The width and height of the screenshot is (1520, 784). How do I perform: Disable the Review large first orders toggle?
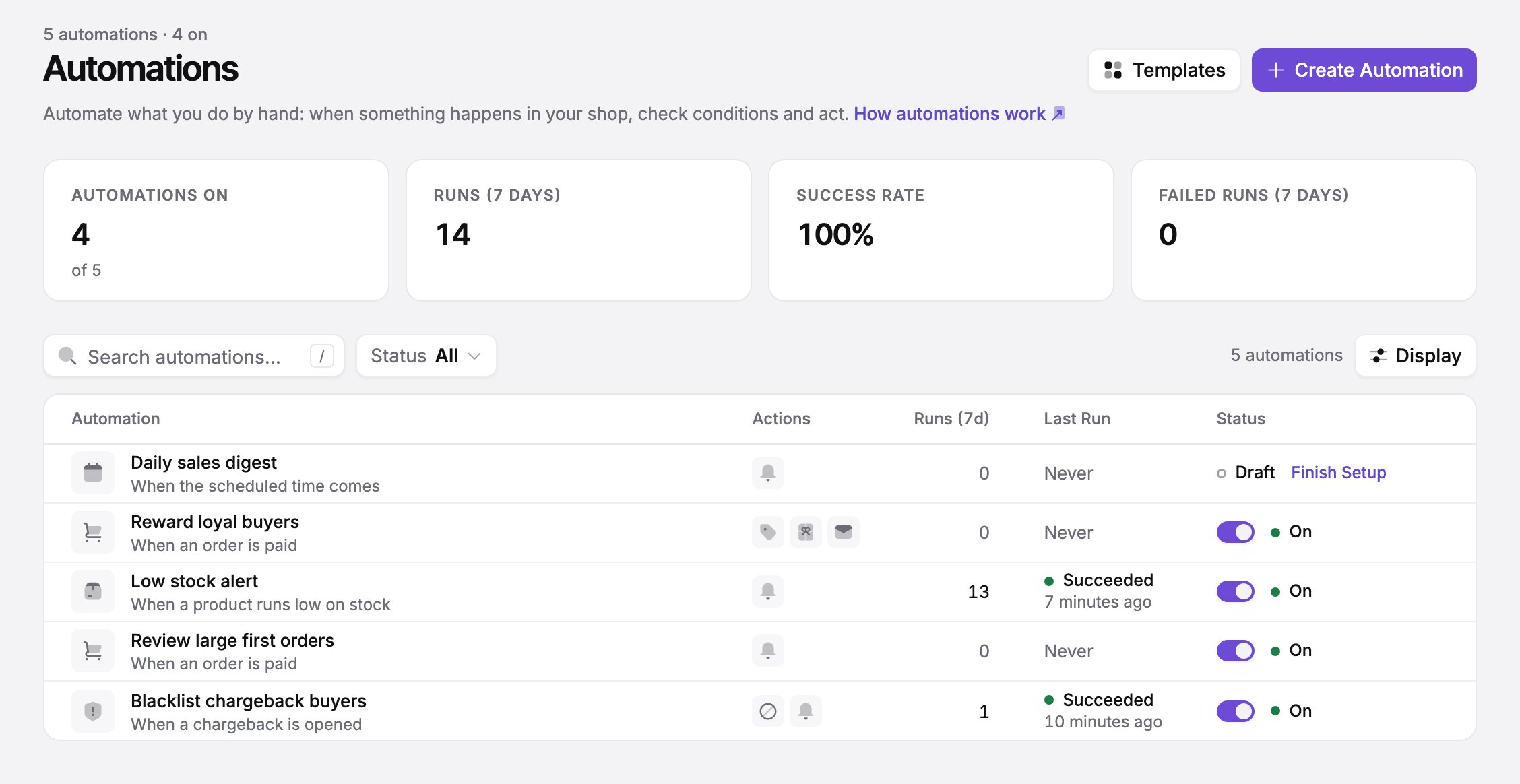coord(1236,651)
